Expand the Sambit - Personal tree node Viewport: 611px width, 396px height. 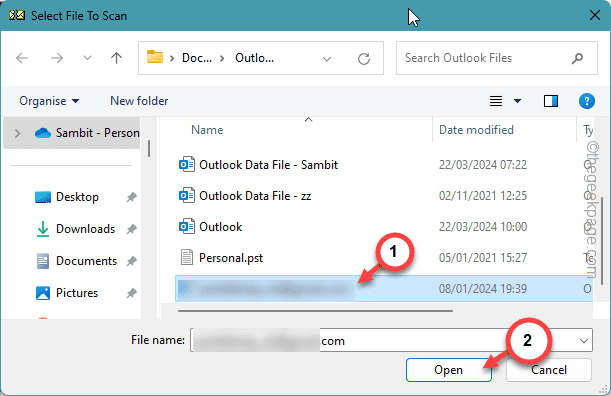click(x=18, y=133)
